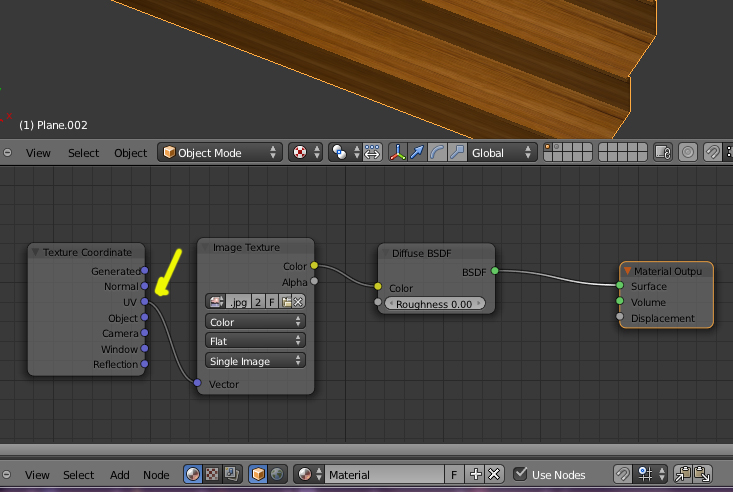Switch to compositing nodes tree type

pyautogui.click(x=232, y=474)
